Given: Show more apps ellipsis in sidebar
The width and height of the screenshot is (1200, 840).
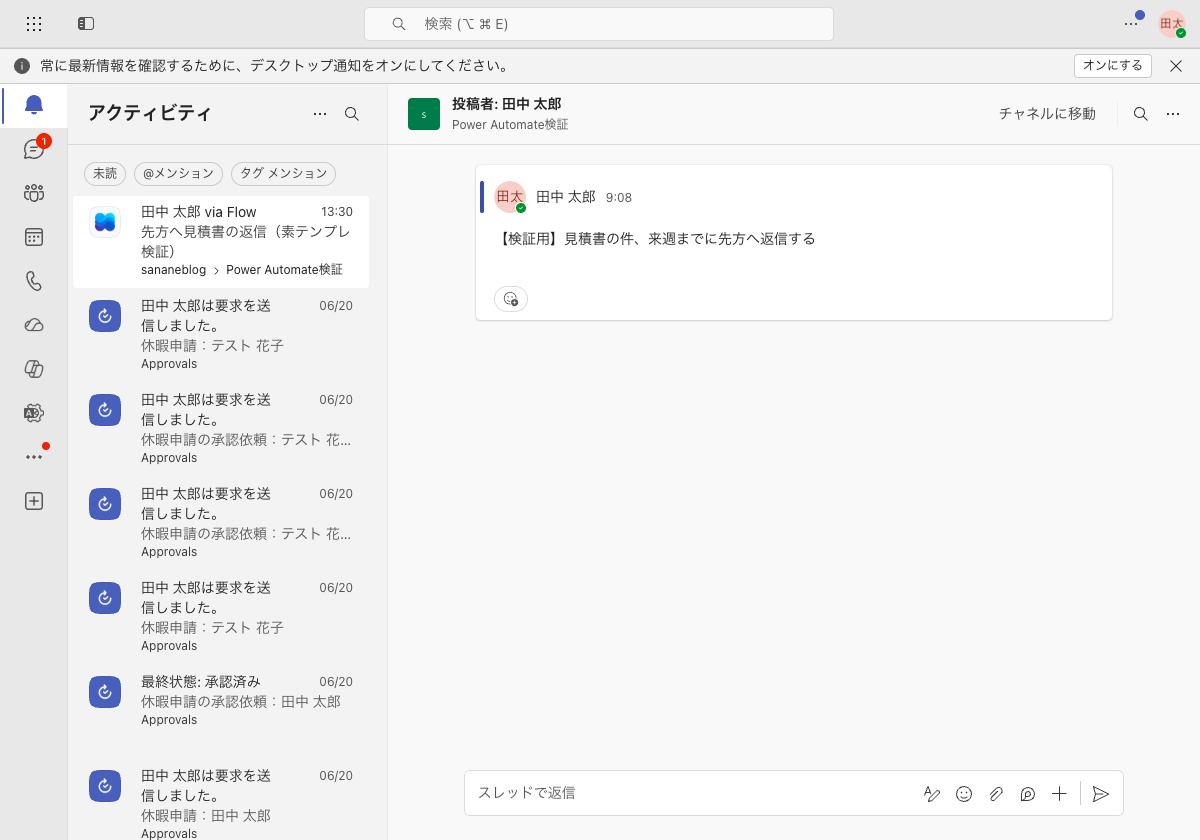Looking at the screenshot, I should pos(34,457).
